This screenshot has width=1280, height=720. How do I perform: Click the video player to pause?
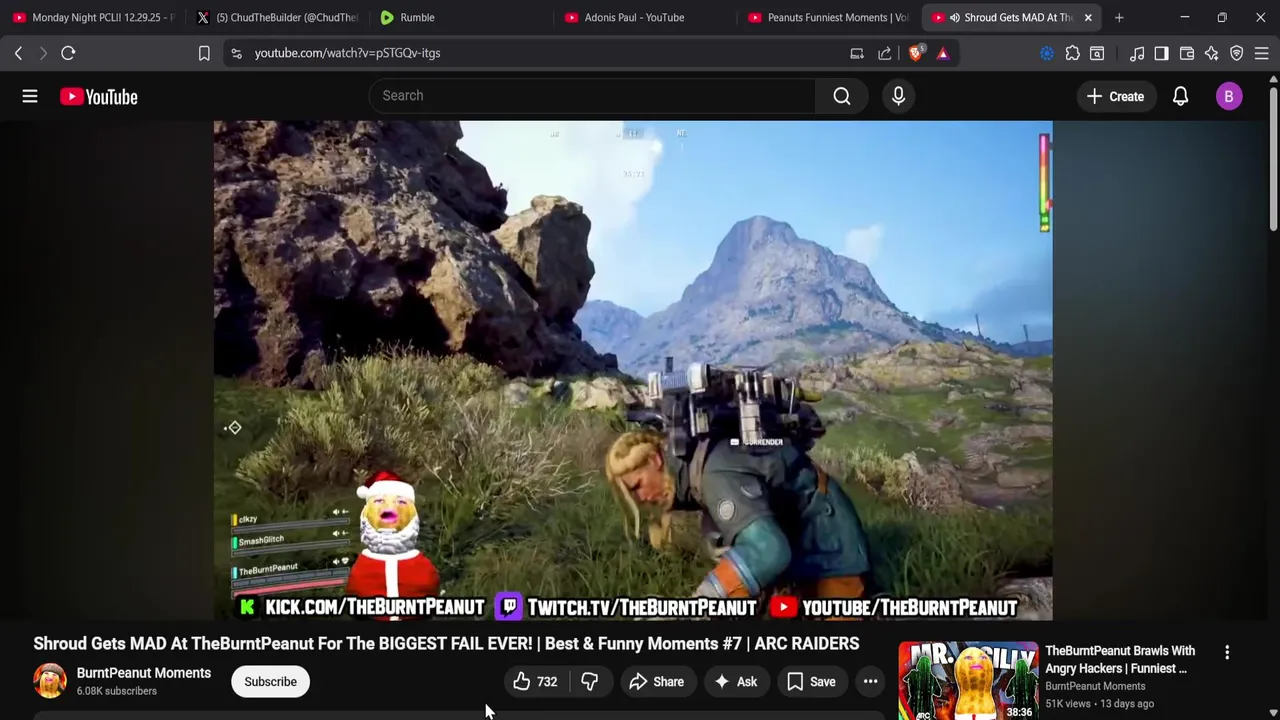point(632,370)
